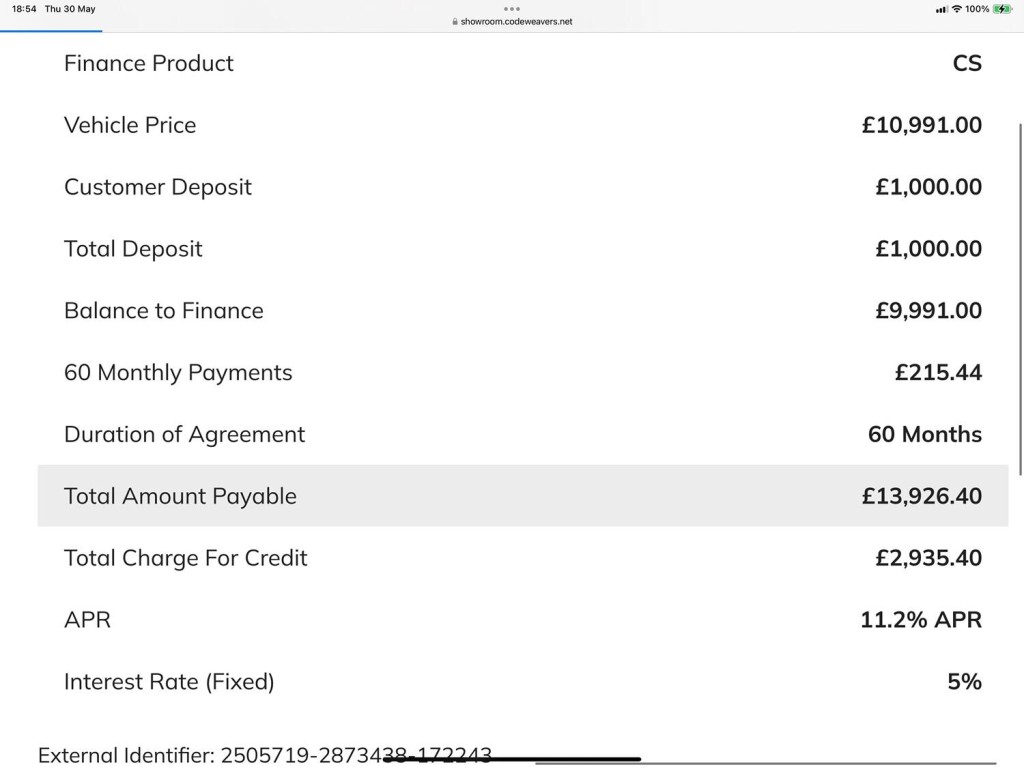Tap the Wi-Fi status icon
The image size is (1024, 767).
click(957, 9)
